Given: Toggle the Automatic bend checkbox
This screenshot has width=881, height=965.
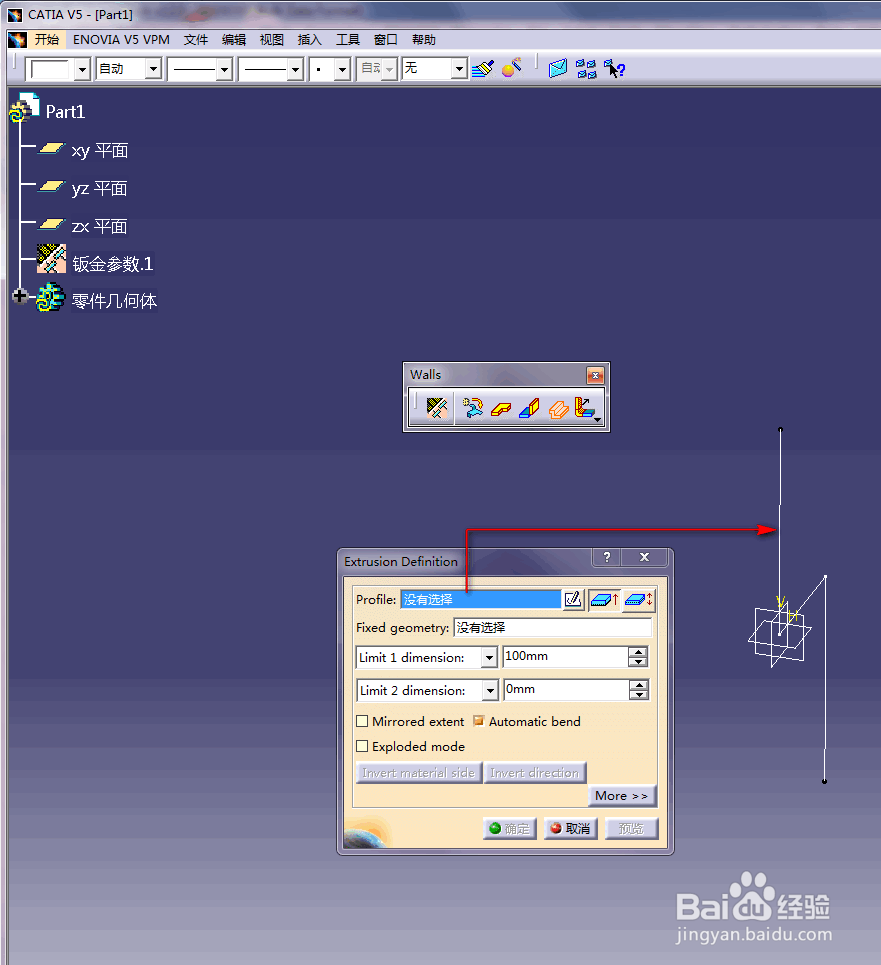Looking at the screenshot, I should [479, 721].
